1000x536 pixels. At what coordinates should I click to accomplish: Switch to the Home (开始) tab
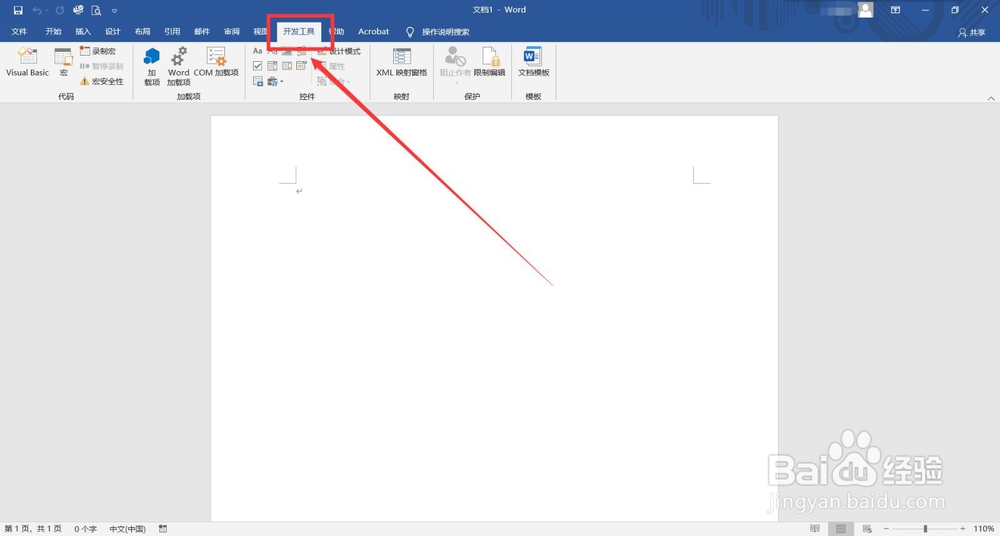53,31
